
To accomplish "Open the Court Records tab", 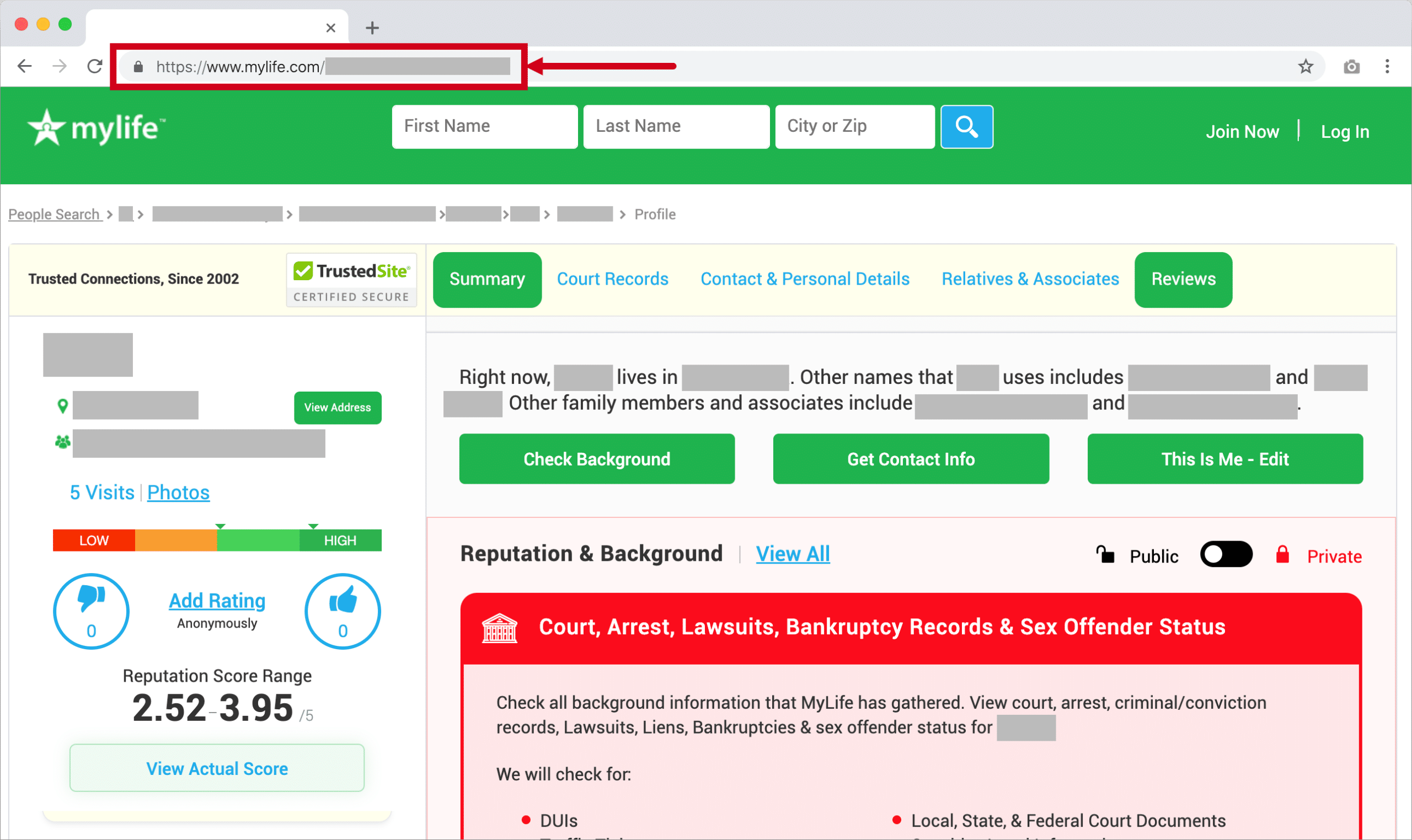I will coord(612,279).
